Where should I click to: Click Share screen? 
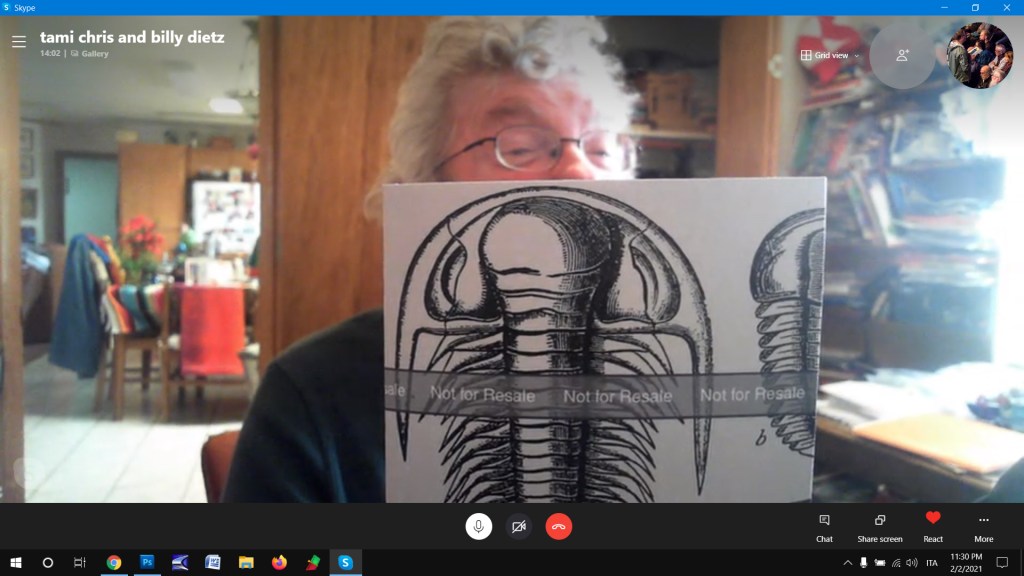879,527
